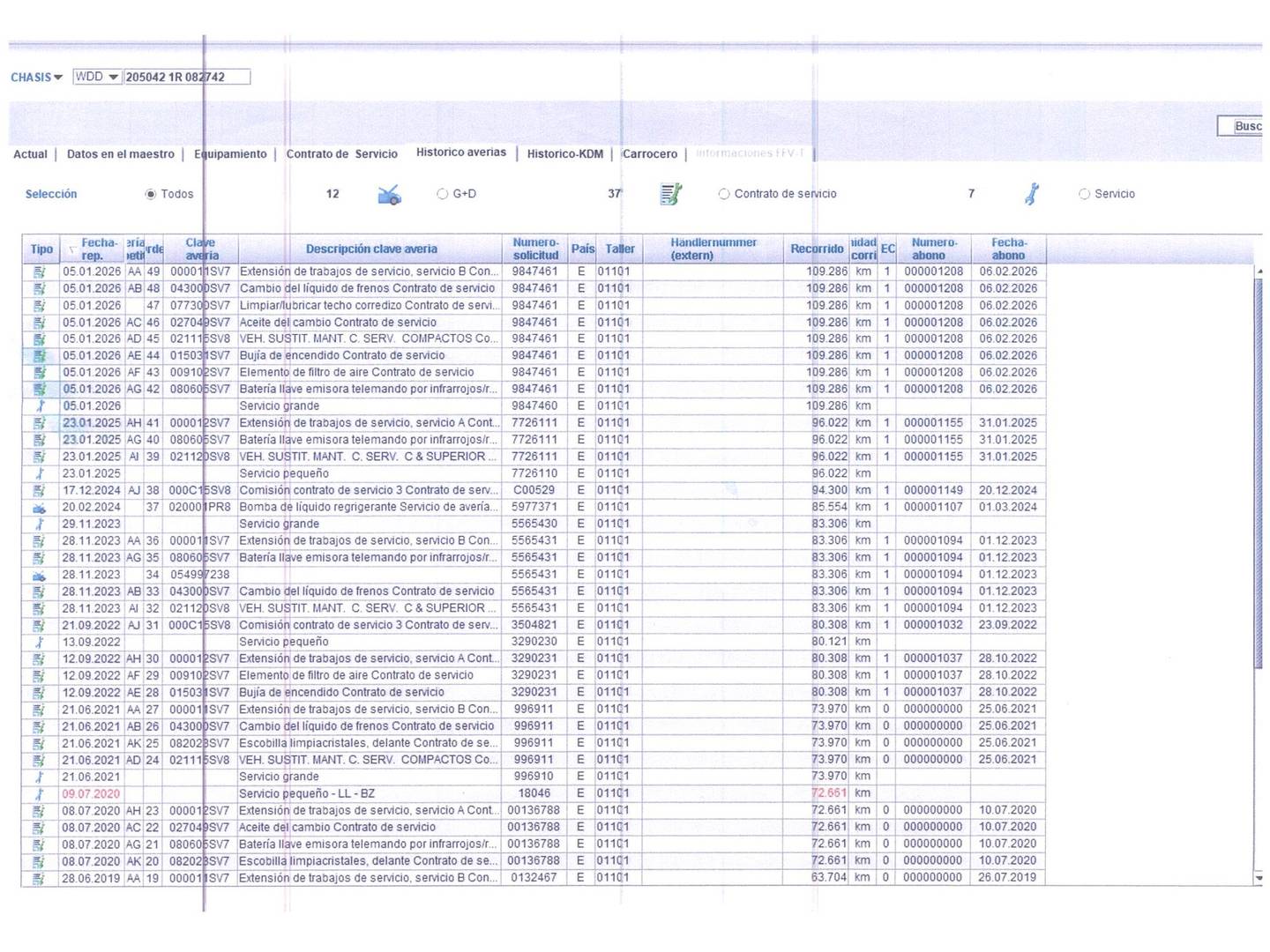Image resolution: width=1270 pixels, height=952 pixels.
Task: Click type icon of Comisión contrato 17.12.2024 row
Action: click(x=39, y=491)
